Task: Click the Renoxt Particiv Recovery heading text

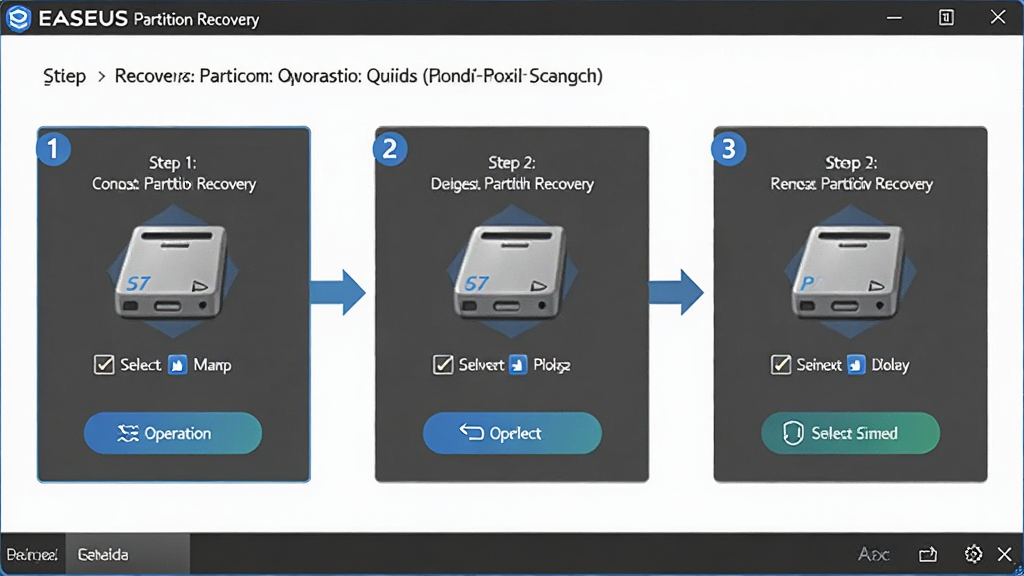Action: pos(851,184)
